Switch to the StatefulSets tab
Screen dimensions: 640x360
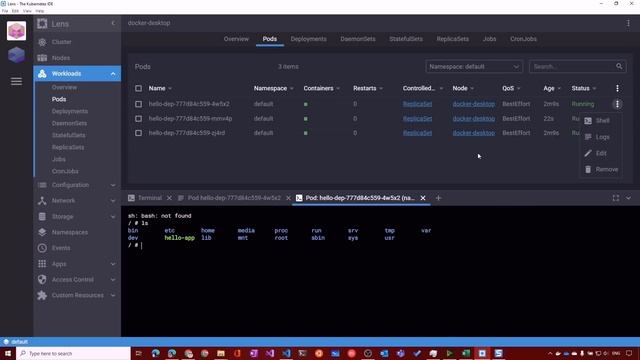[x=406, y=39]
